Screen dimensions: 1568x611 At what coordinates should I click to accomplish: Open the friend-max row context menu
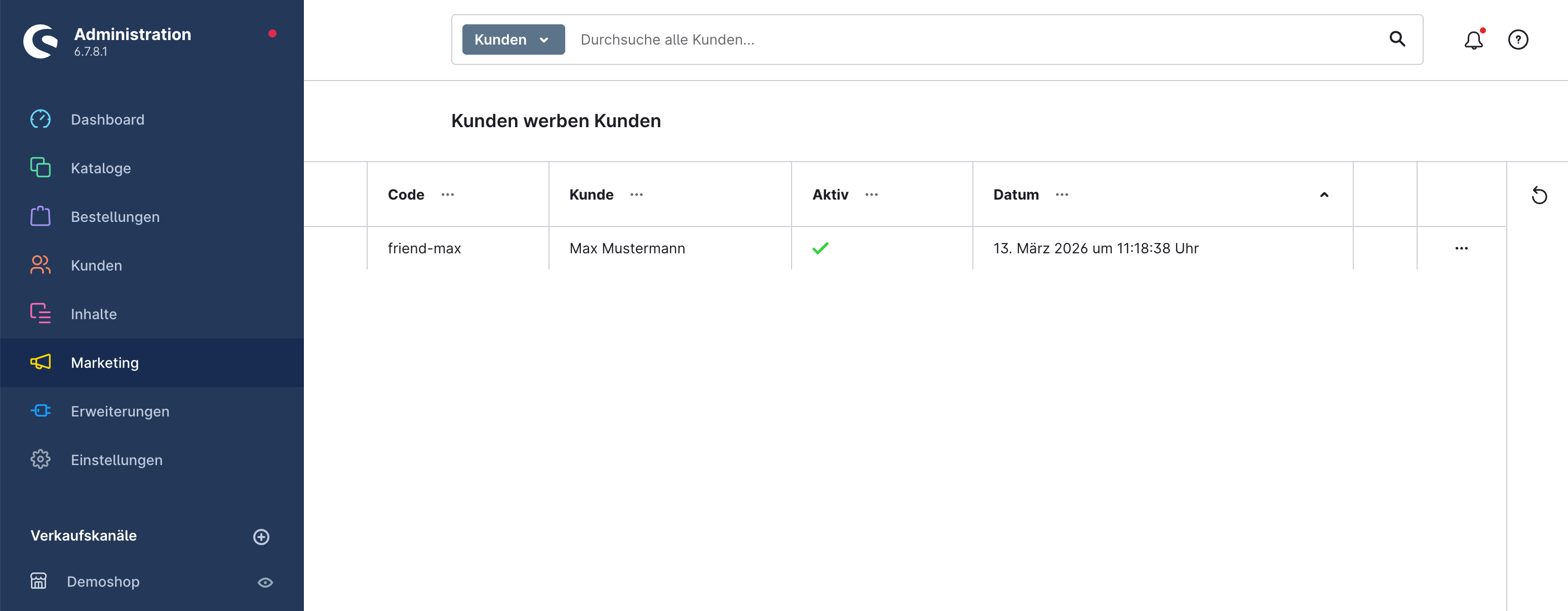click(x=1461, y=248)
